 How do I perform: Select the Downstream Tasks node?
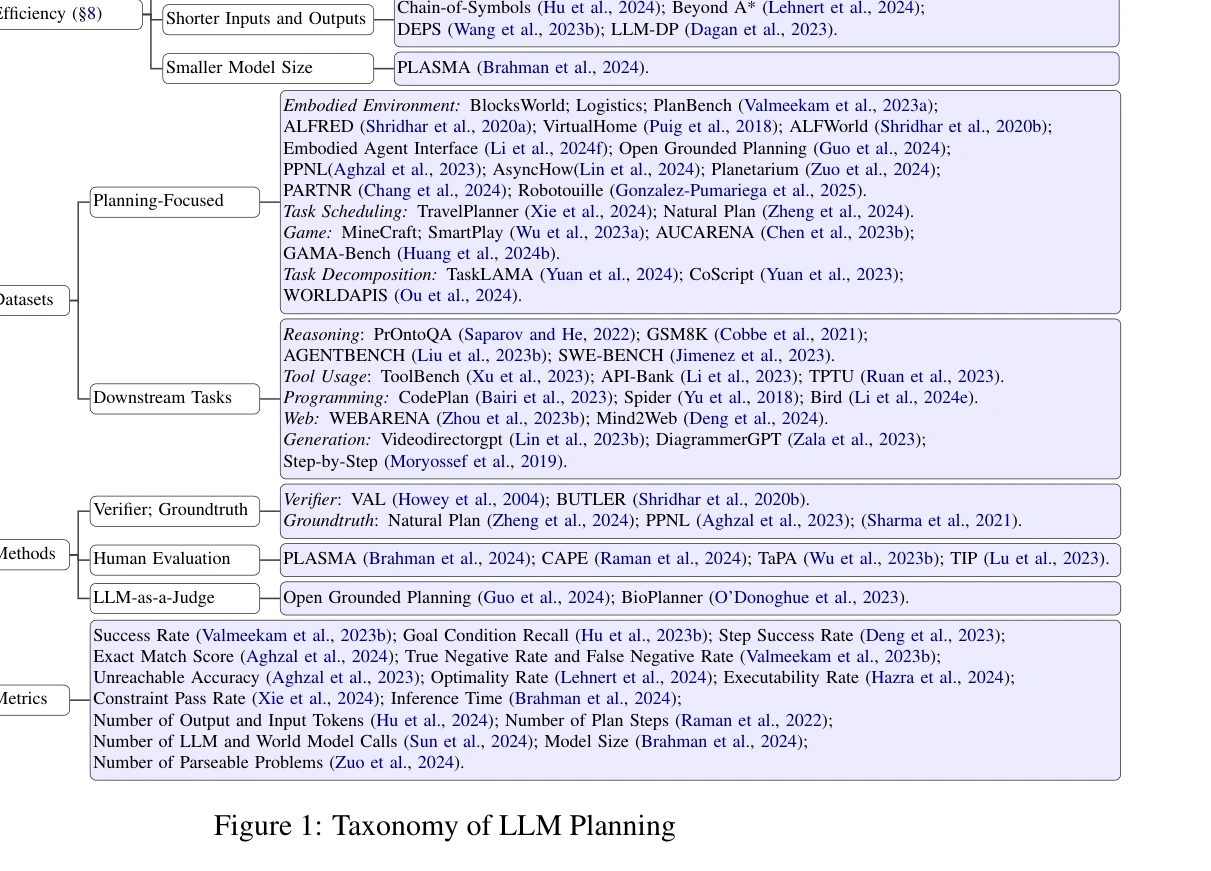click(x=175, y=398)
